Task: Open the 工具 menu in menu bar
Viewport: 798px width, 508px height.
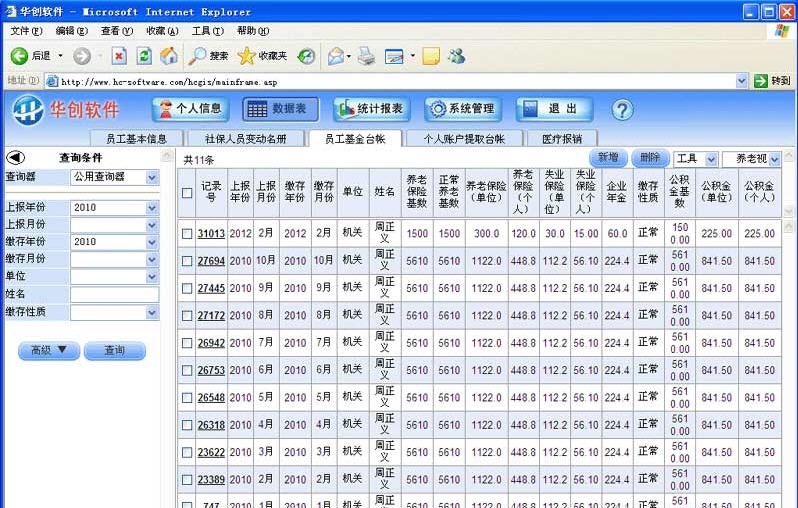Action: click(208, 31)
